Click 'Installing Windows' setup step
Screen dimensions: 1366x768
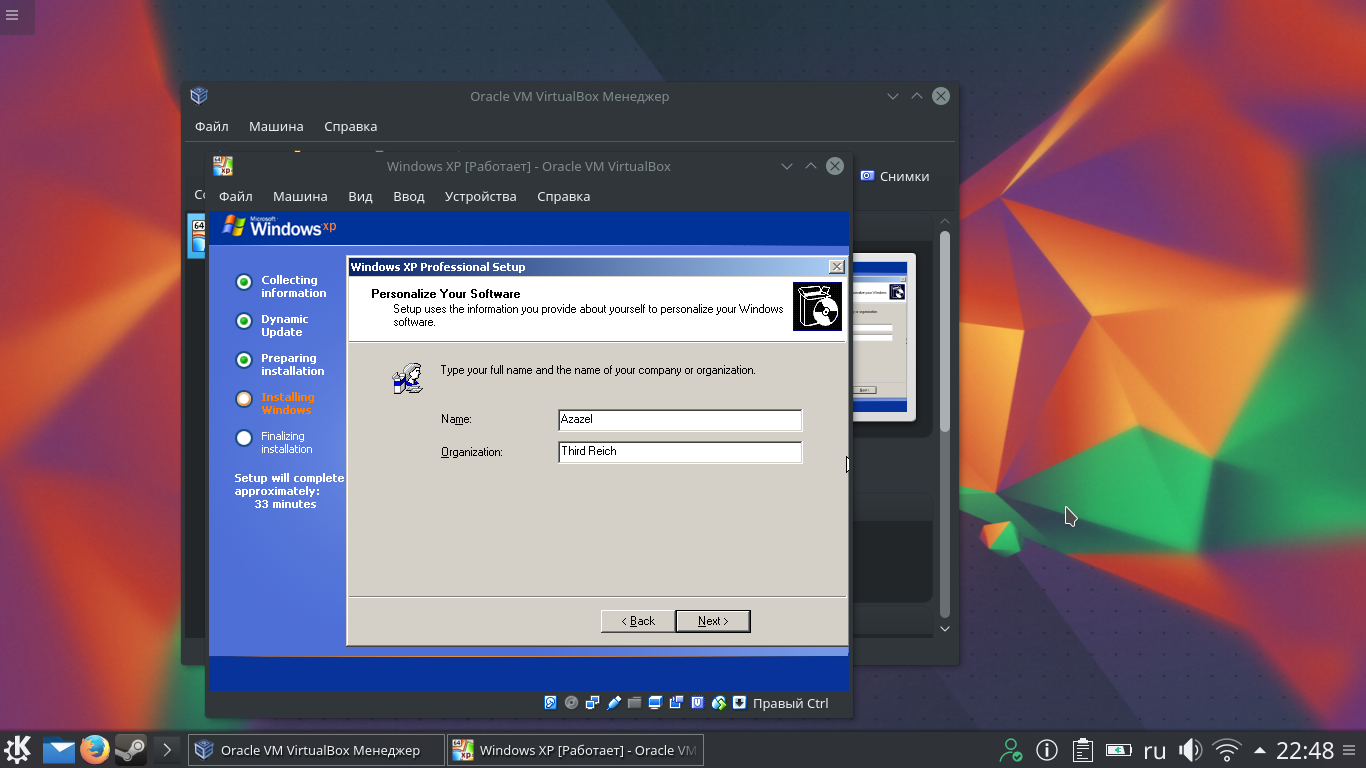point(288,404)
